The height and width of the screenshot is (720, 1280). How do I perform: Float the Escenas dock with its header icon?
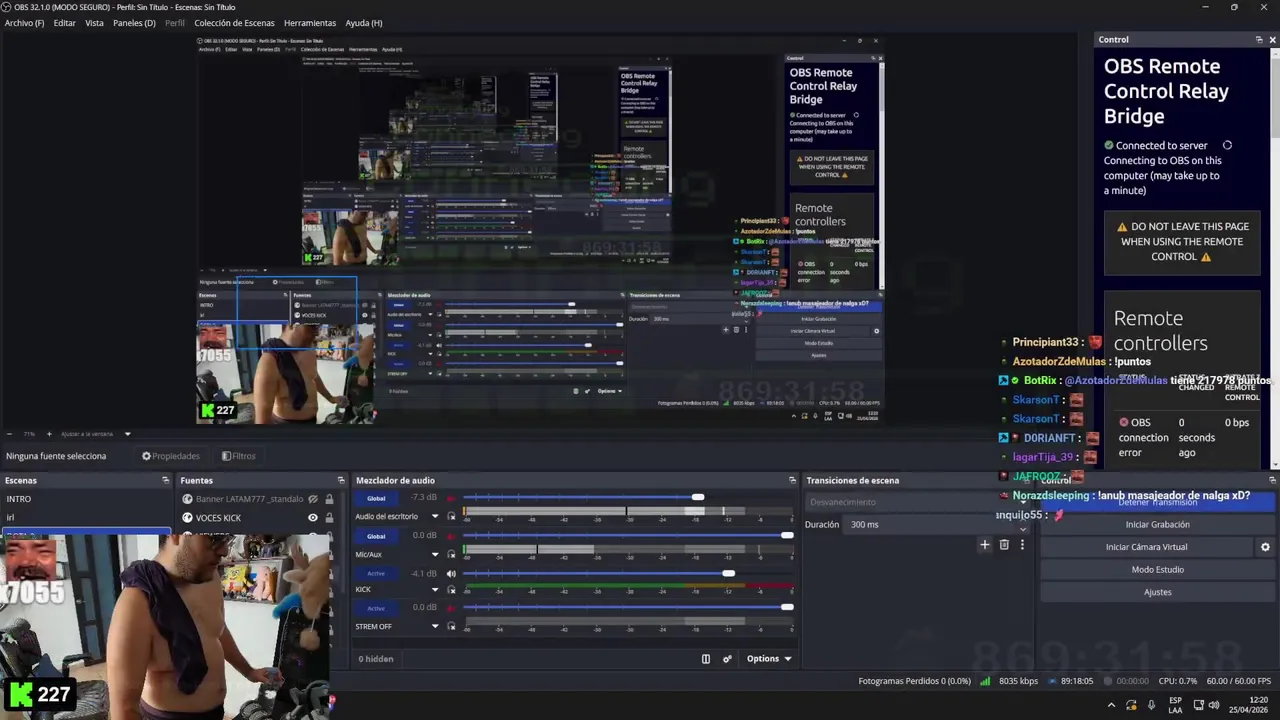[x=166, y=480]
